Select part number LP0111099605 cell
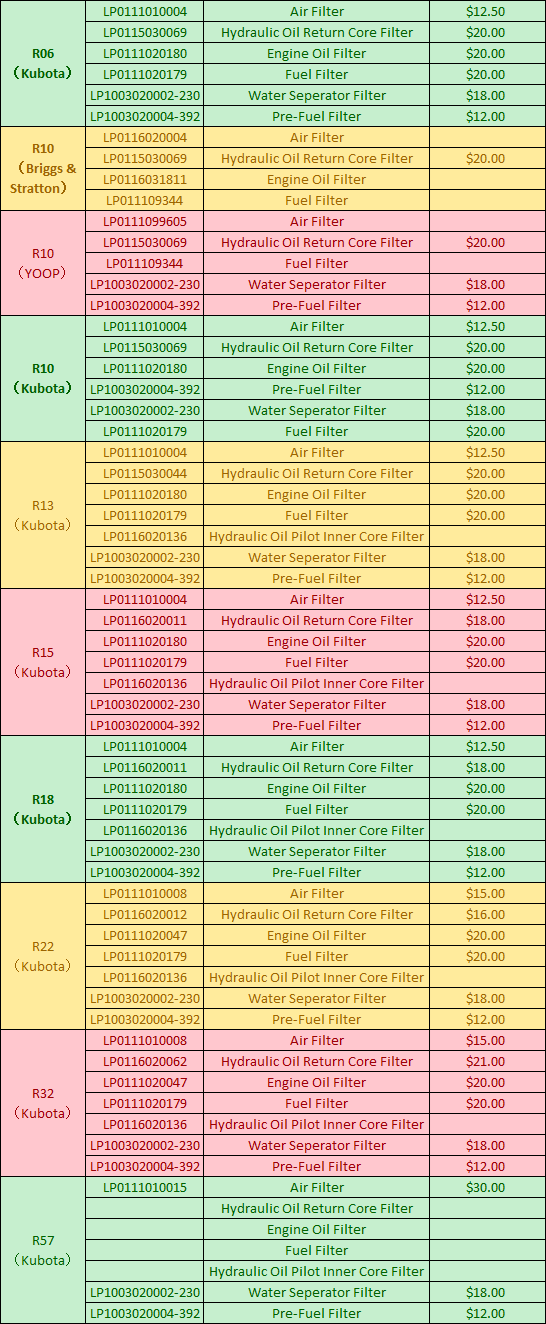Screen dimensions: 546x1324 144,222
